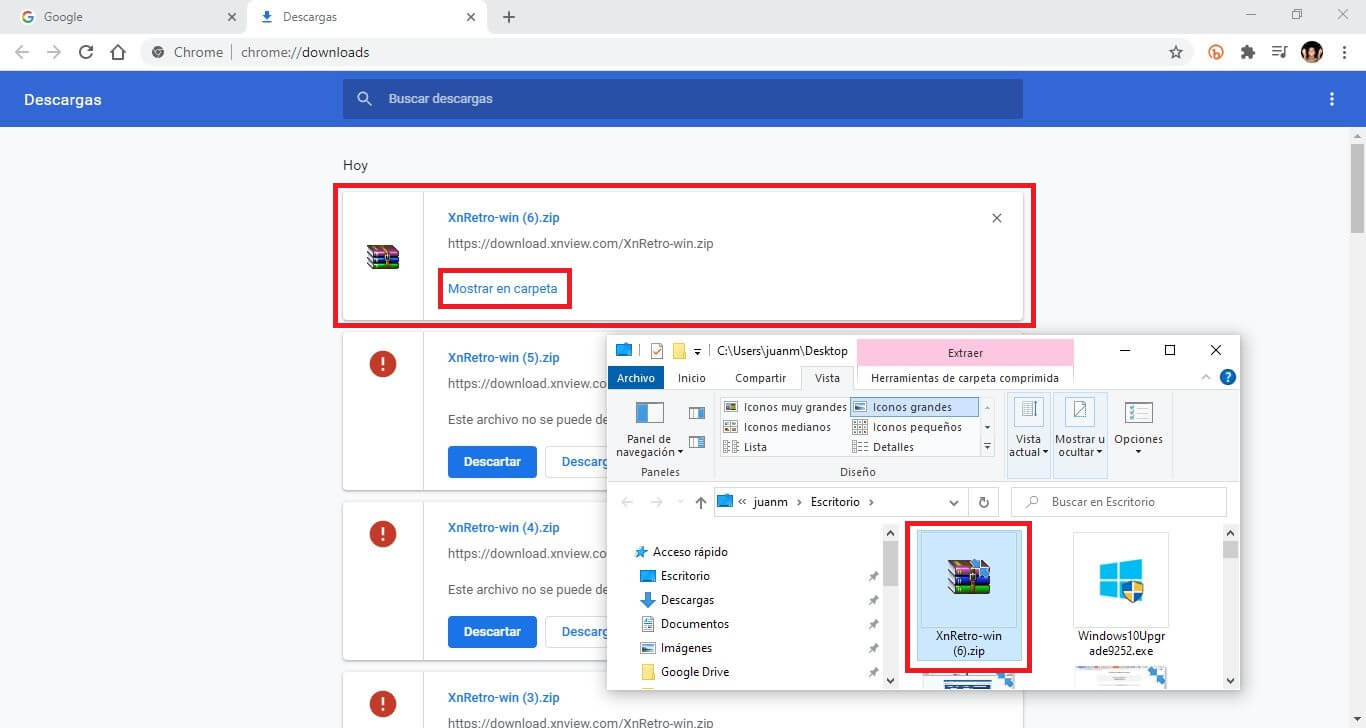Switch to the Inicio ribbon tab

(x=692, y=378)
